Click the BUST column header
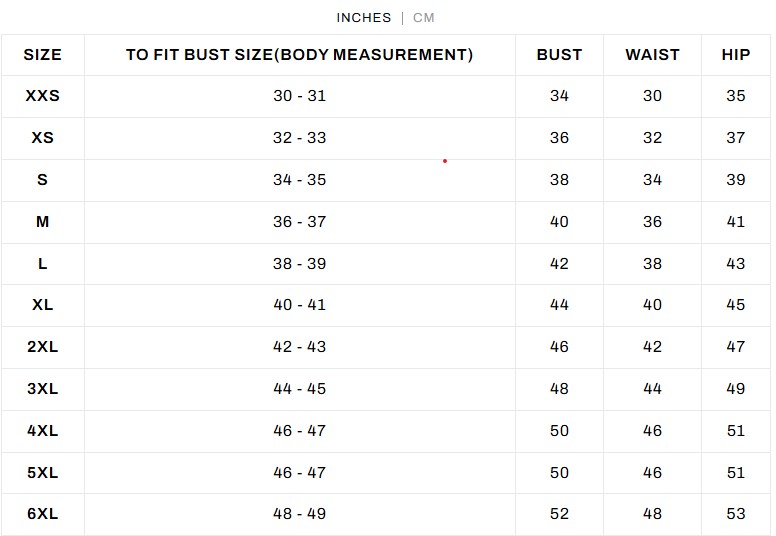Viewport: 776px width, 536px height. coord(559,55)
